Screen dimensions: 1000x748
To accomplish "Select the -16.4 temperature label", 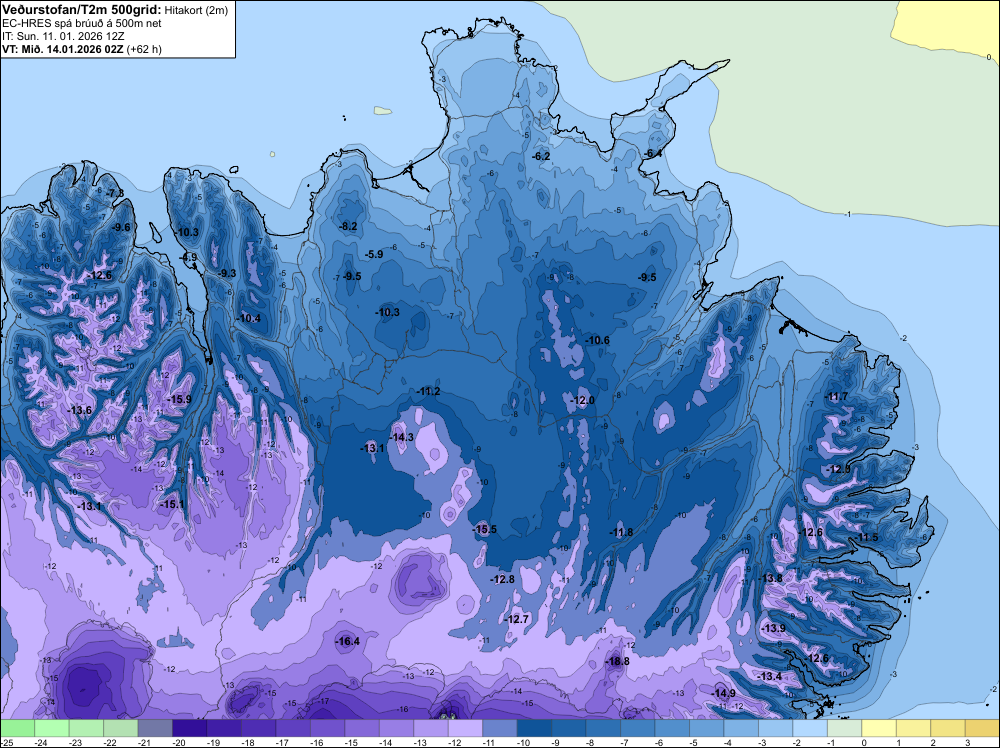I will point(348,642).
